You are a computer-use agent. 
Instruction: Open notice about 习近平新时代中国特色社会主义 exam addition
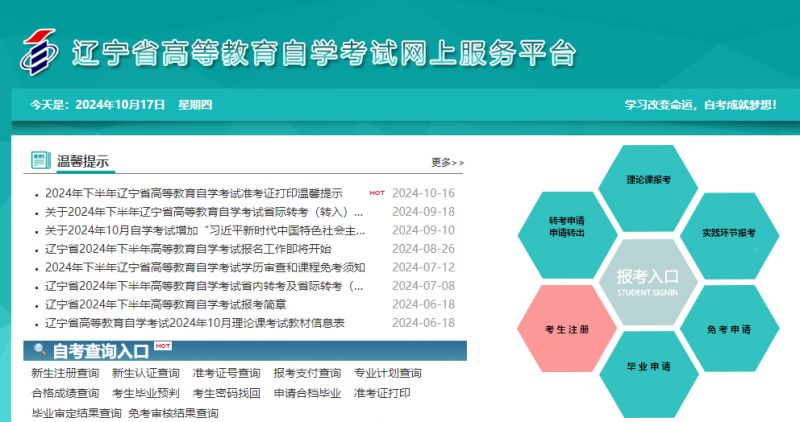(x=205, y=231)
